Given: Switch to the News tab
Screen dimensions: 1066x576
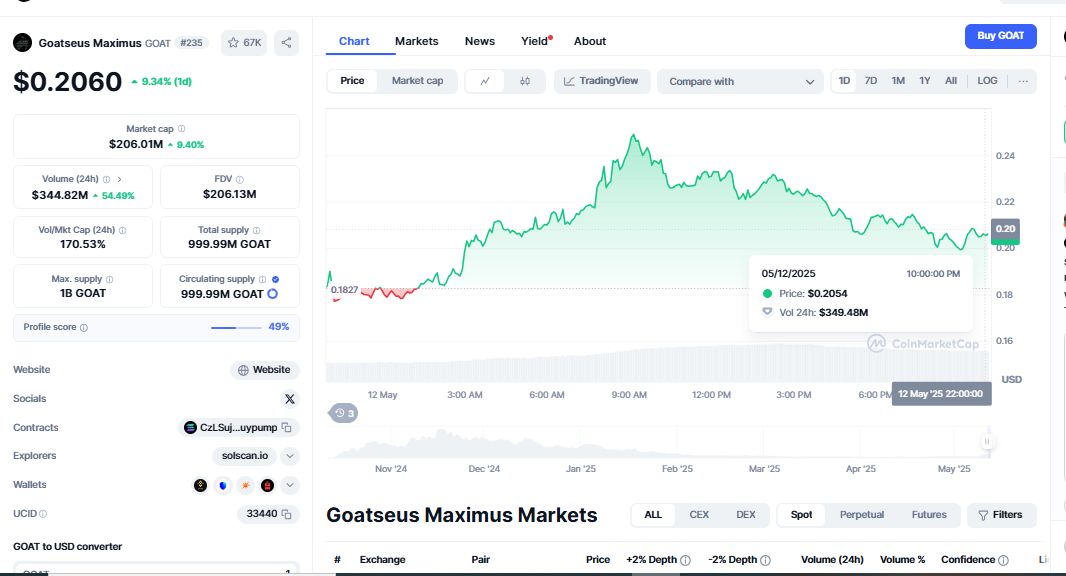Looking at the screenshot, I should pyautogui.click(x=480, y=41).
